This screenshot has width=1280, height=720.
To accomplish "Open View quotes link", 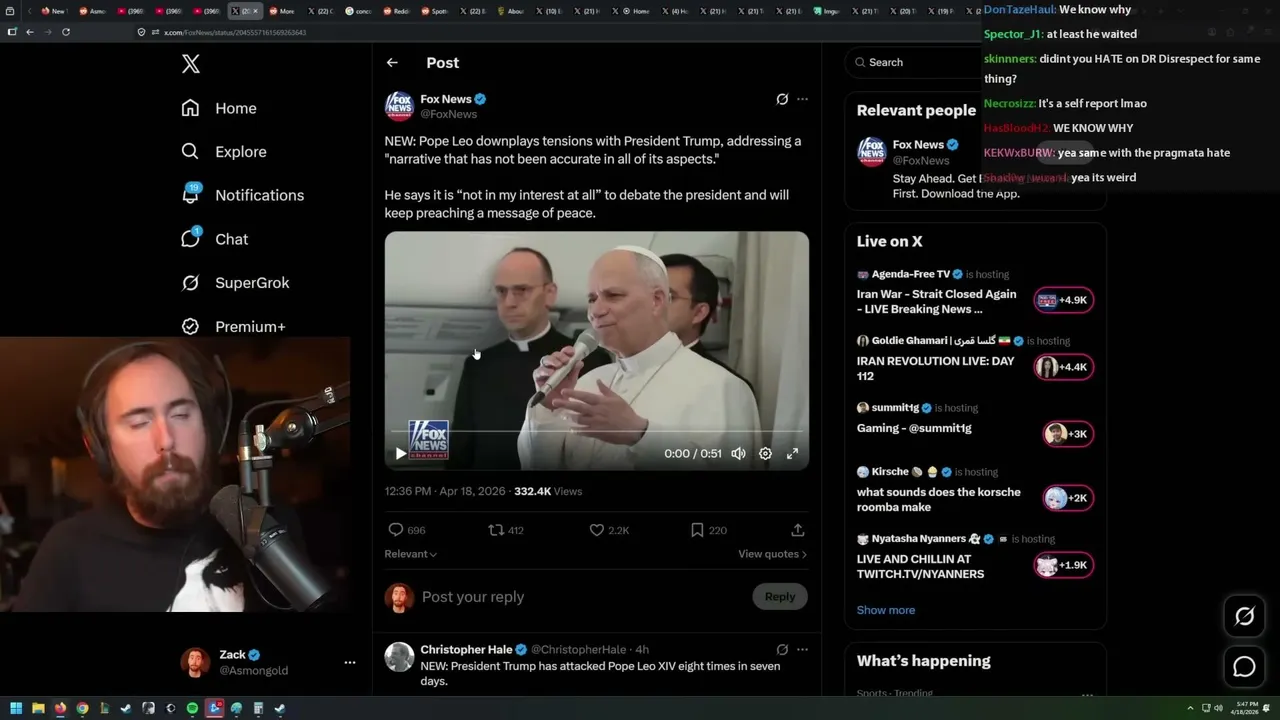I will click(x=772, y=554).
